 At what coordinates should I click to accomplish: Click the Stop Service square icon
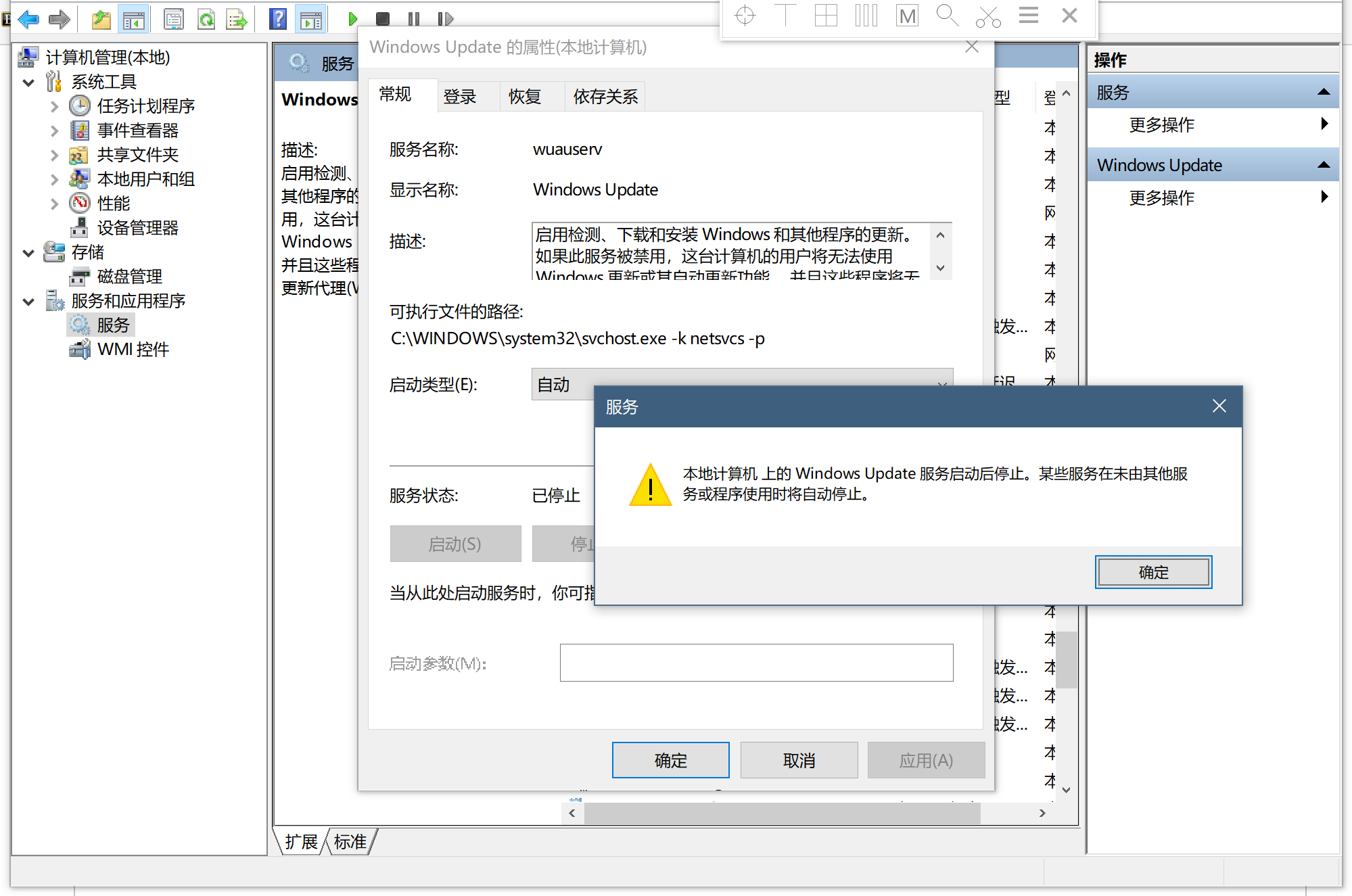tap(383, 19)
